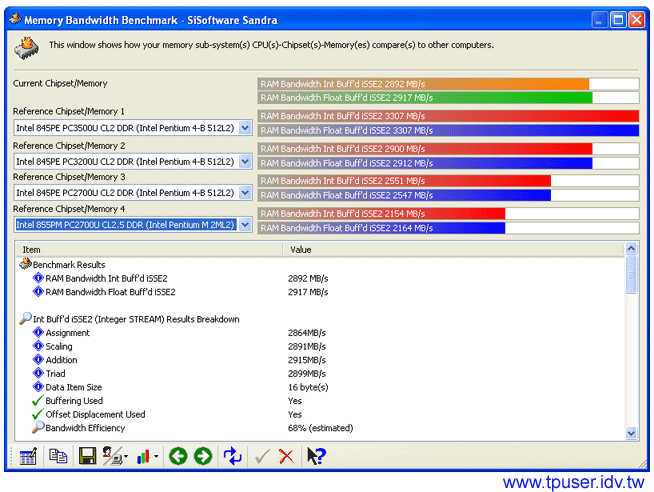Click the green back arrow button

click(x=178, y=456)
